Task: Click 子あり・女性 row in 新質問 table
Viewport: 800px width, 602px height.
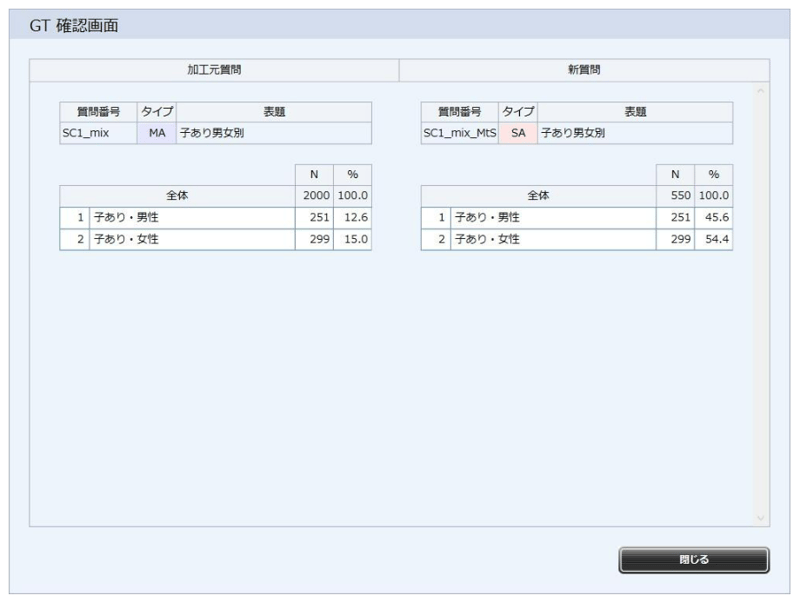Action: 553,239
